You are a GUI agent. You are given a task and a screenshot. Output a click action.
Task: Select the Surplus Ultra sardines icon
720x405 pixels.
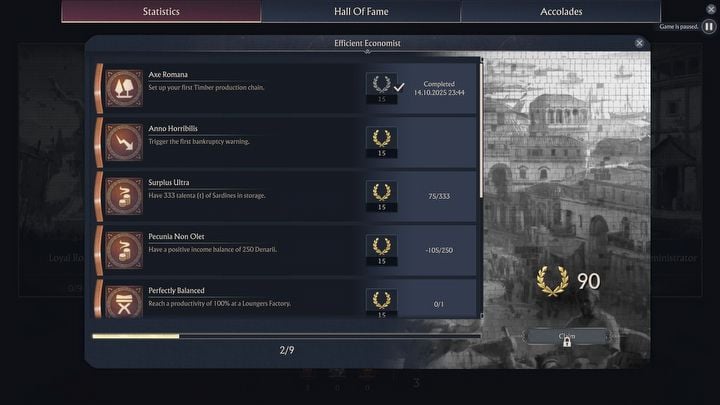coord(125,195)
